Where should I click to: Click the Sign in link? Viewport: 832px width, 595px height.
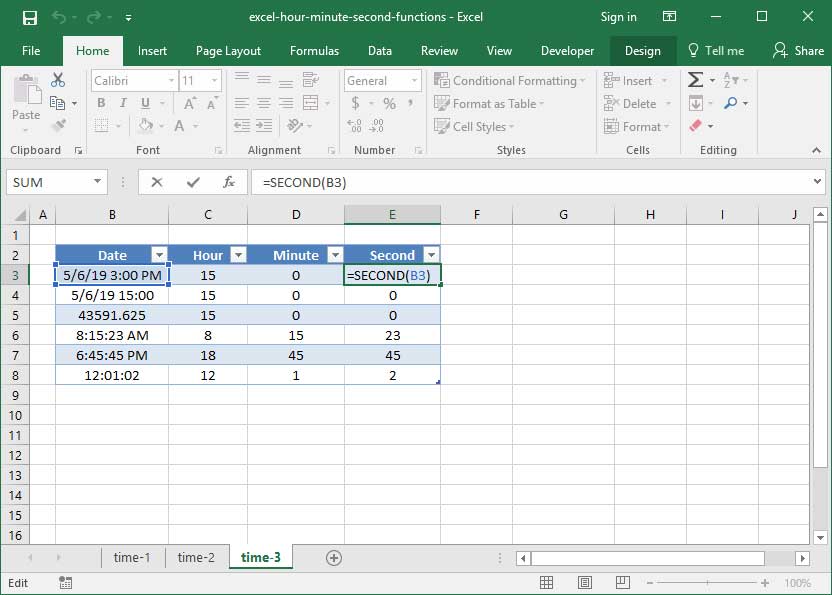[x=618, y=17]
